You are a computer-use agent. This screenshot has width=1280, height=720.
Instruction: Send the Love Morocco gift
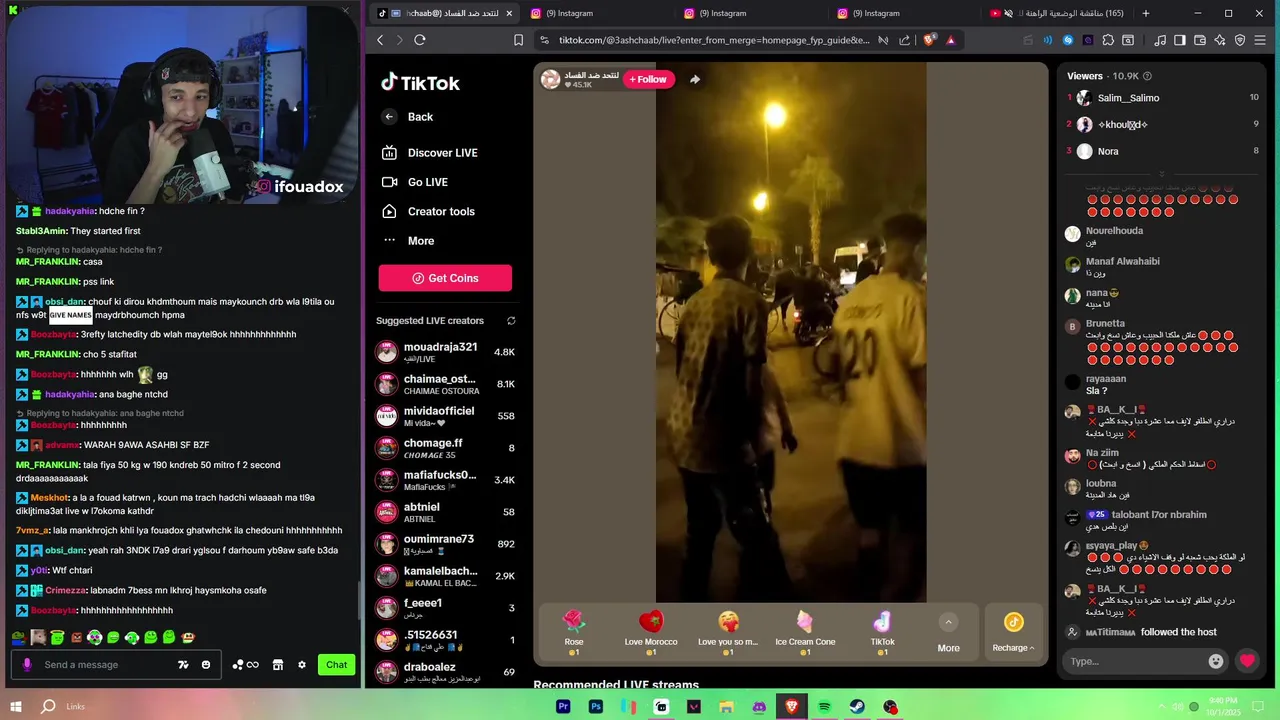pos(651,632)
